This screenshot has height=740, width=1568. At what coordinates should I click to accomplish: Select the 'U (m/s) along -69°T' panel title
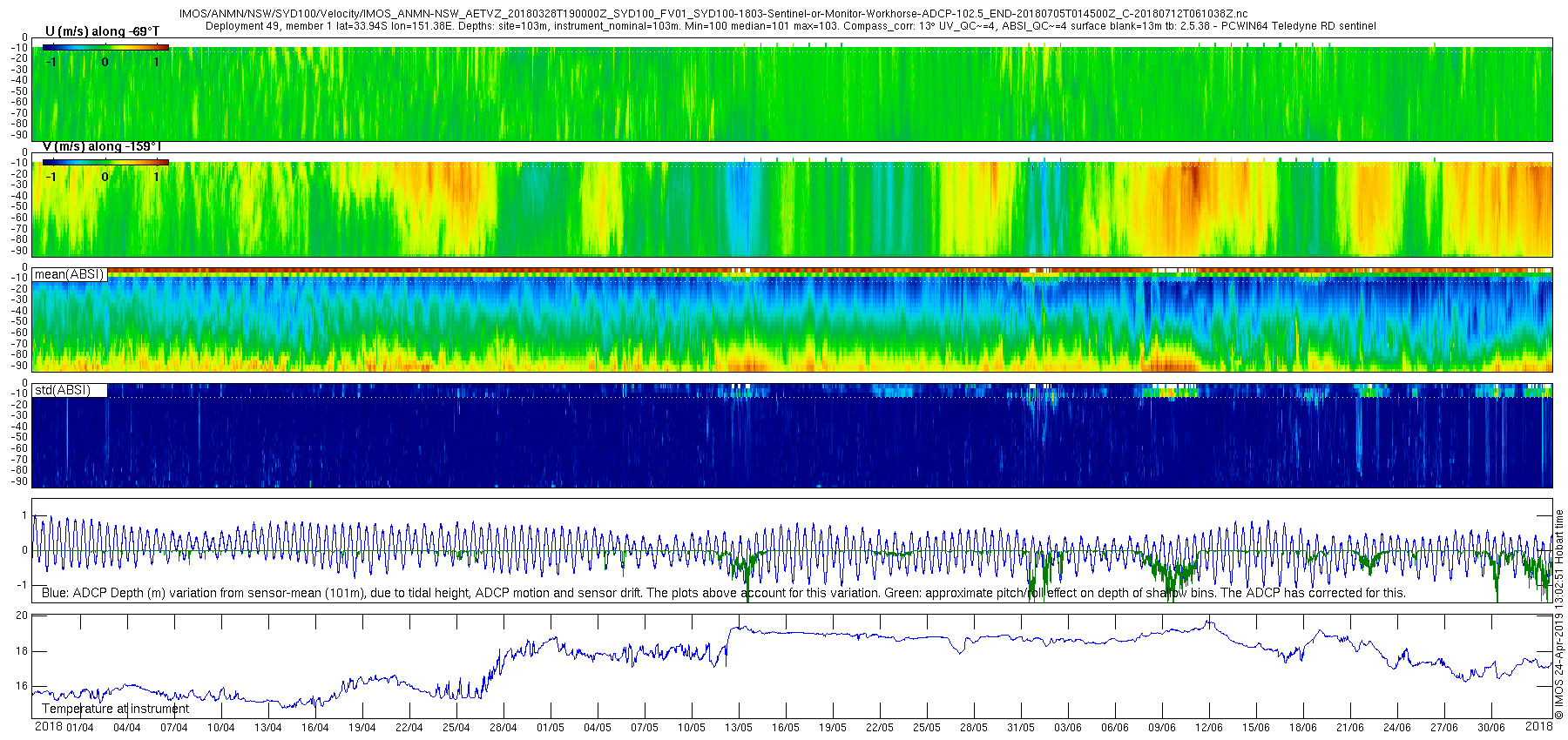point(102,31)
